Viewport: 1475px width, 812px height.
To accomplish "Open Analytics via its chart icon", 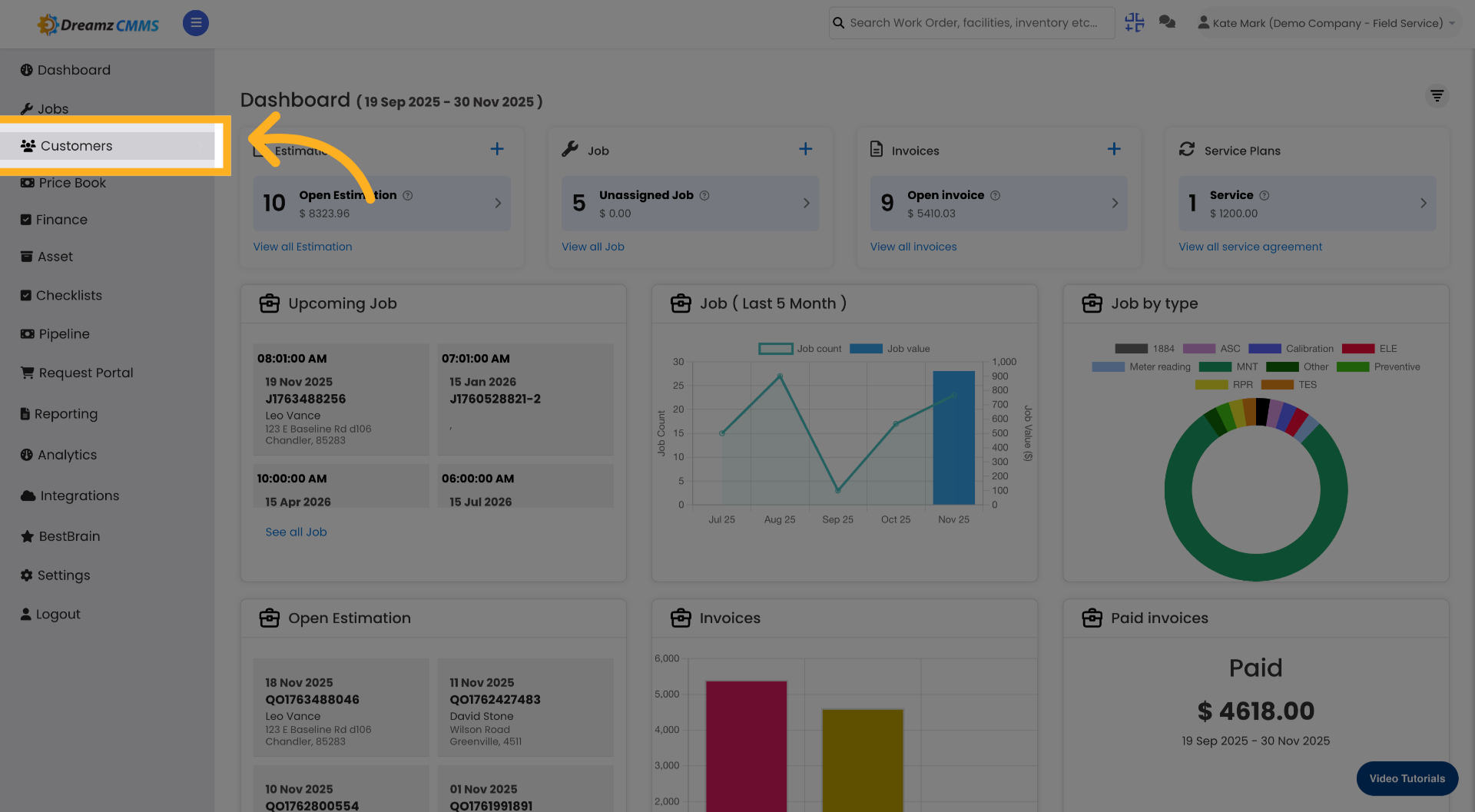I will click(x=26, y=454).
